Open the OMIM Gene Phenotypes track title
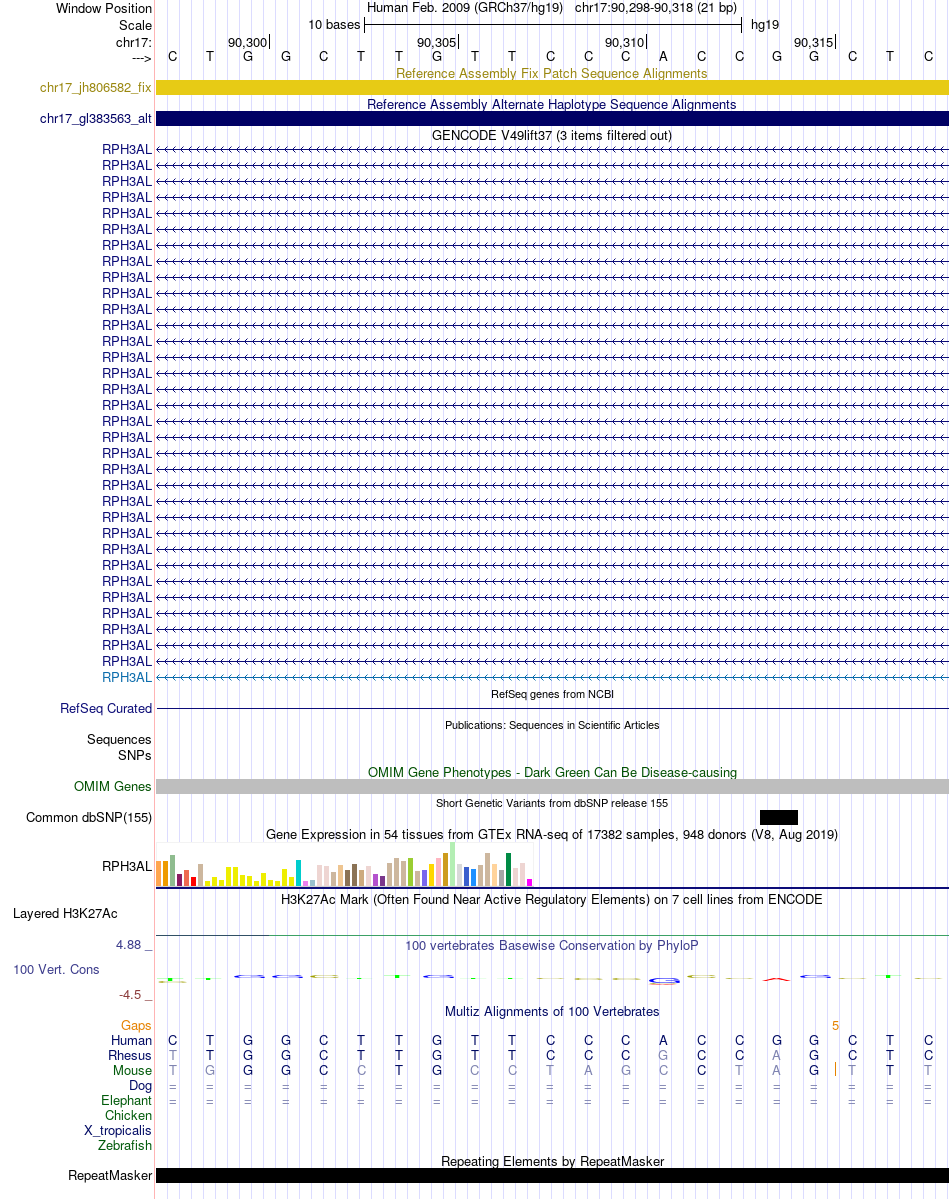Viewport: 950px width, 1199px height. [552, 772]
